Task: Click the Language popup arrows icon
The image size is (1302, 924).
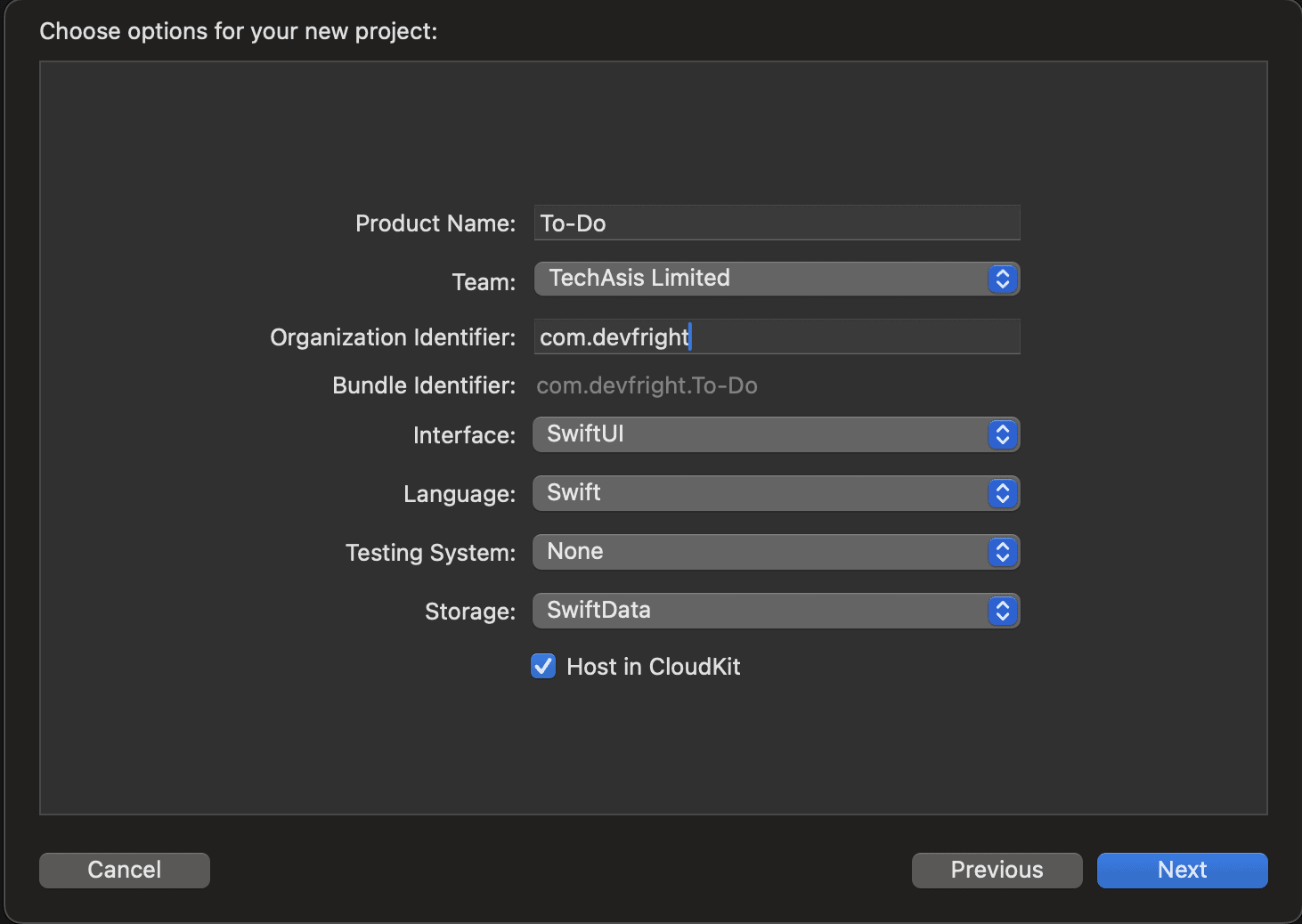Action: coord(1003,493)
